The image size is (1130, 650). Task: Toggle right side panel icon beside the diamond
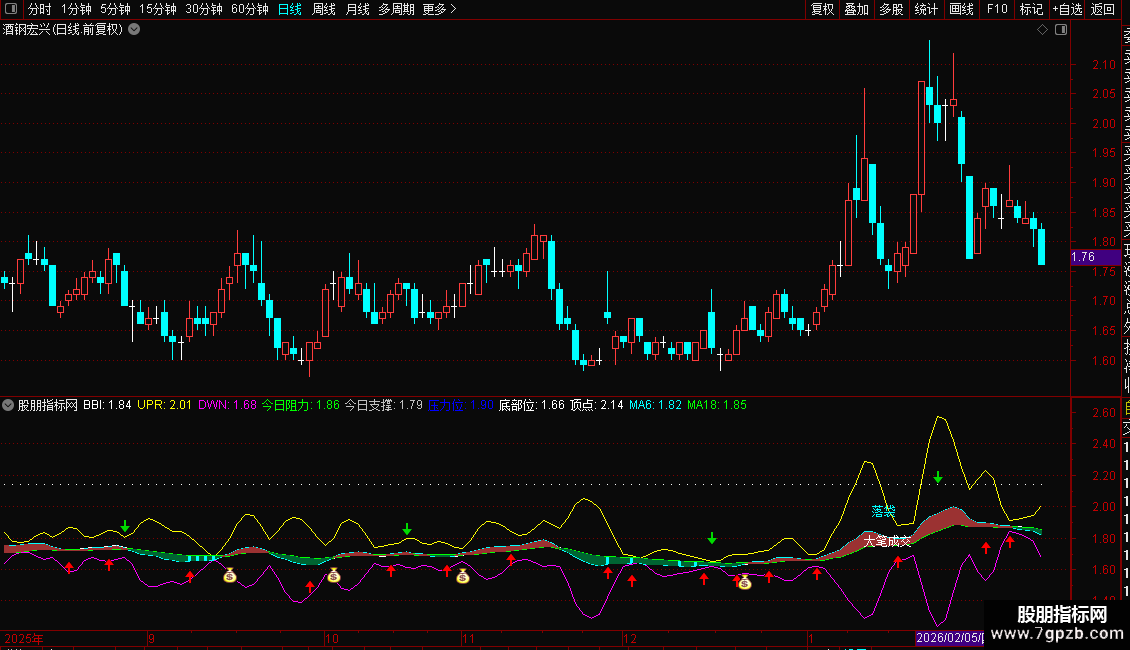1061,30
